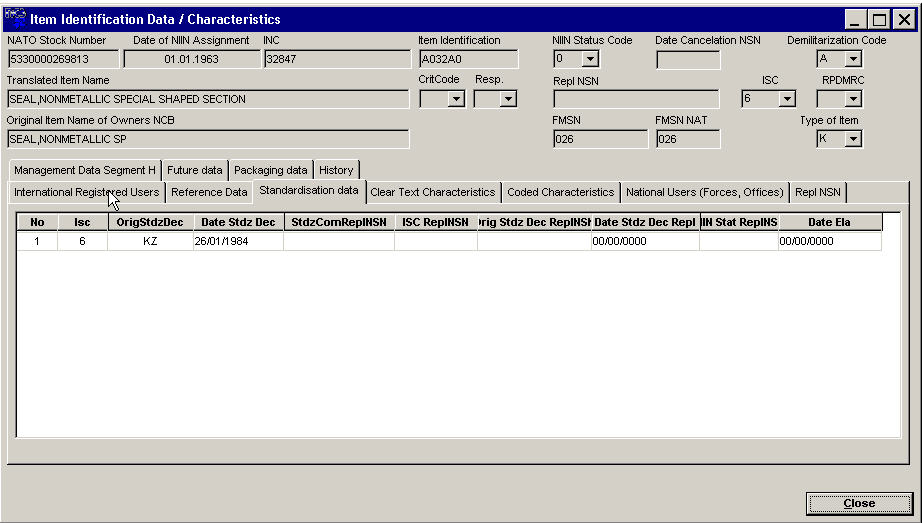The width and height of the screenshot is (922, 523).
Task: Click the StdzComReplNSN column header
Action: pyautogui.click(x=339, y=222)
